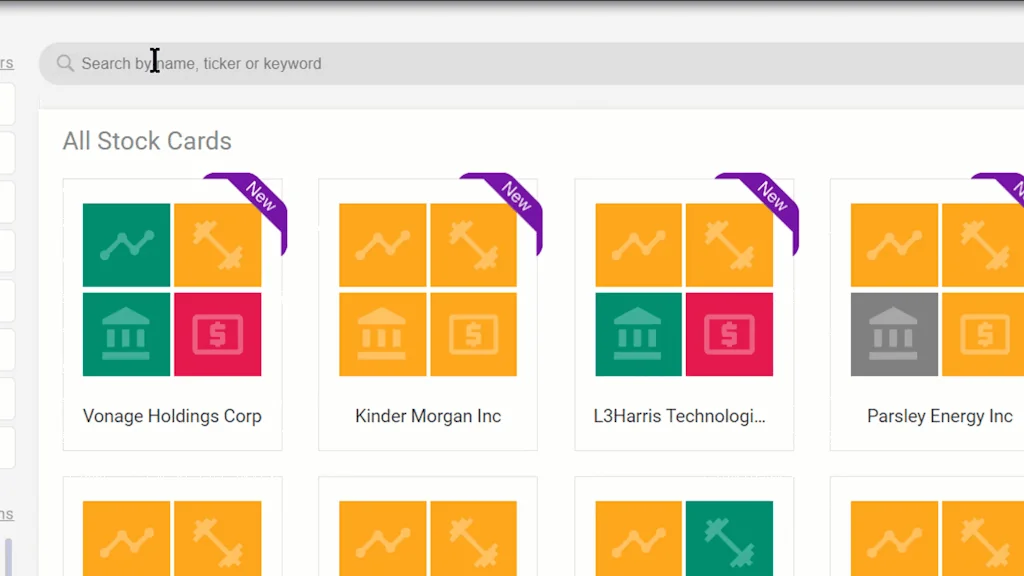Open the Vonage Holdings Corp stock card
Screen dimensions: 1024x576
[x=172, y=416]
